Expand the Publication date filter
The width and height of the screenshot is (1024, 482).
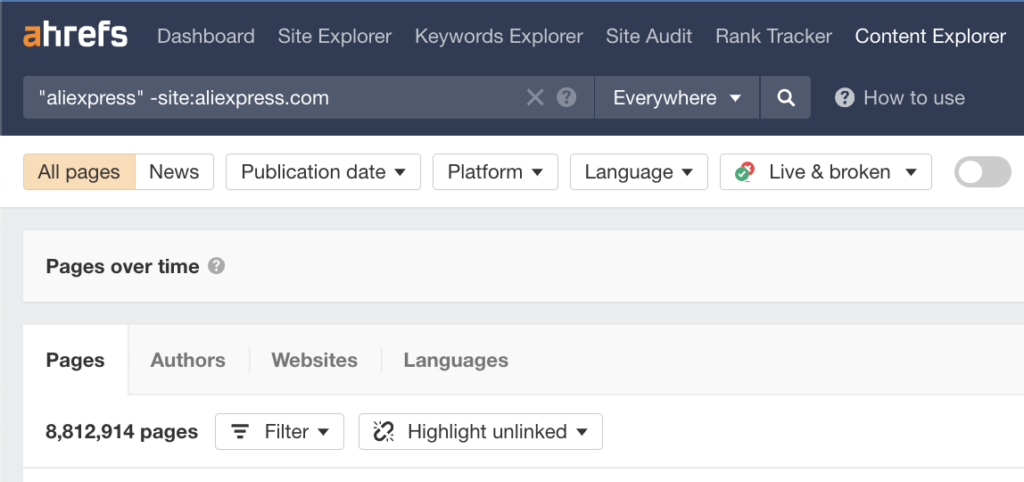(x=323, y=172)
